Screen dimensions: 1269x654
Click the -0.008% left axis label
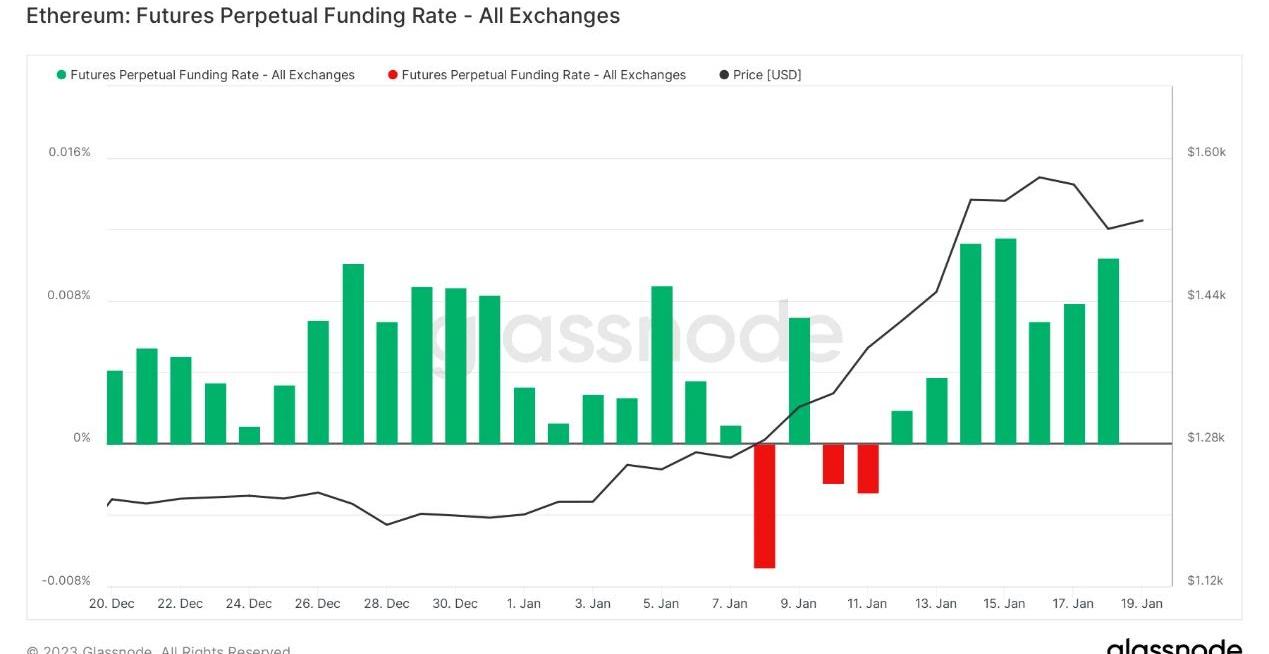pos(66,581)
